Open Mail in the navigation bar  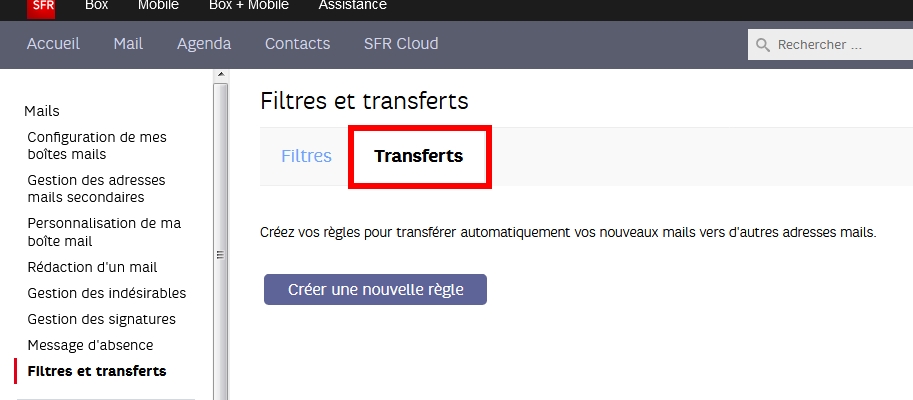pos(128,44)
